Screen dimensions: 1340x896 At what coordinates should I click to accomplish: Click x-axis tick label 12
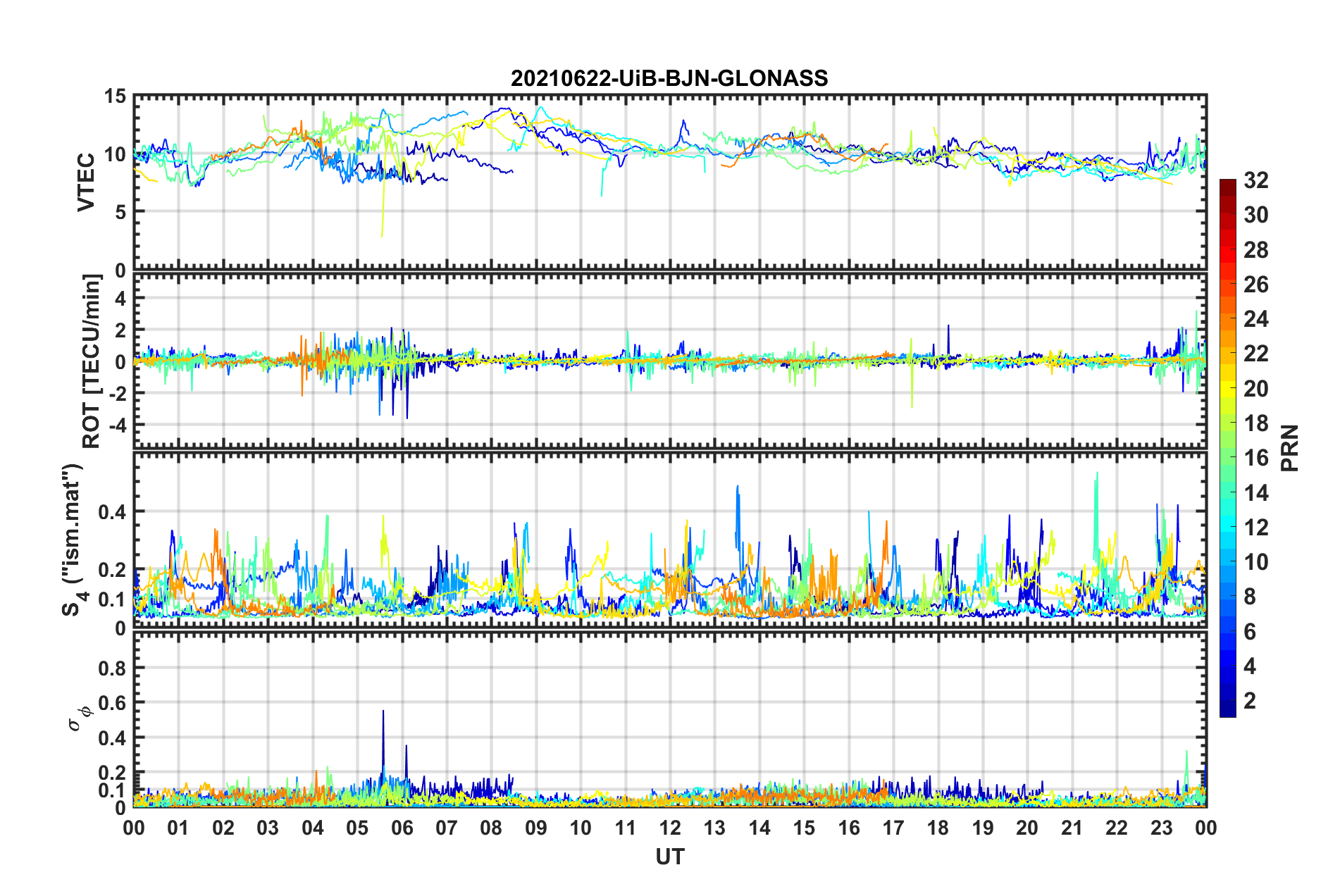pyautogui.click(x=670, y=828)
